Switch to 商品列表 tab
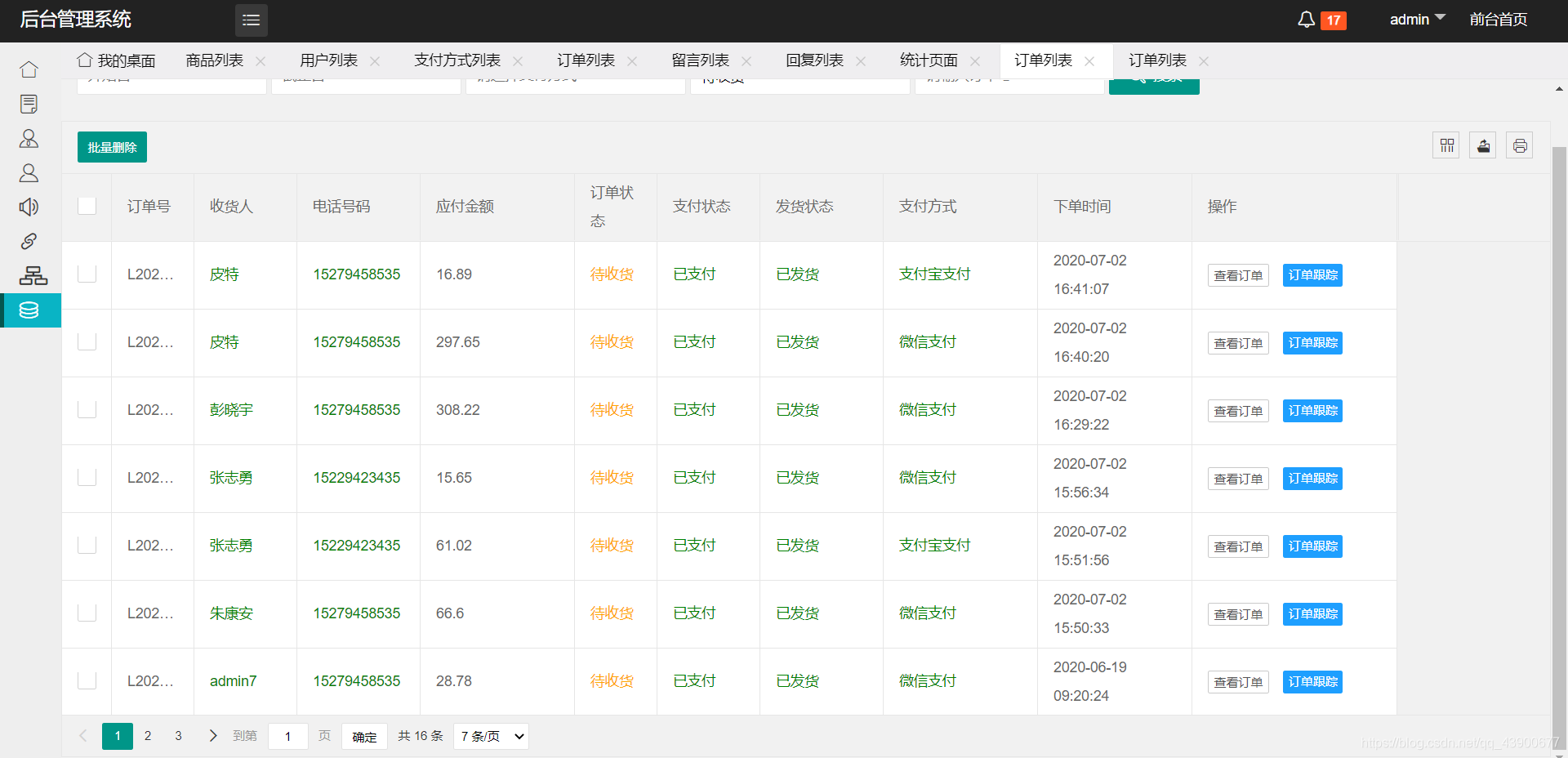Viewport: 1568px width, 758px height. coord(215,60)
